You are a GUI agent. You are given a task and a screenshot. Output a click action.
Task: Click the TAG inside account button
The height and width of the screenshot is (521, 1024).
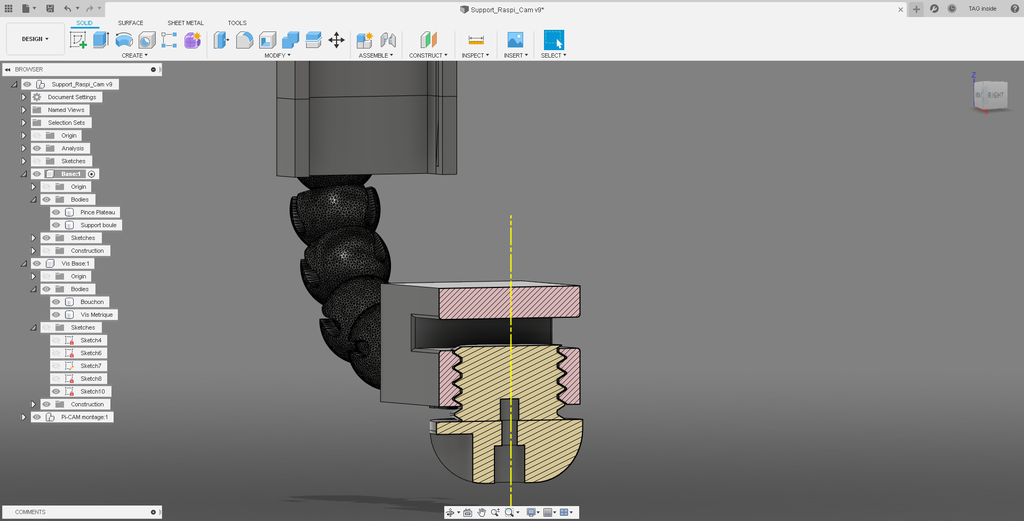981,8
